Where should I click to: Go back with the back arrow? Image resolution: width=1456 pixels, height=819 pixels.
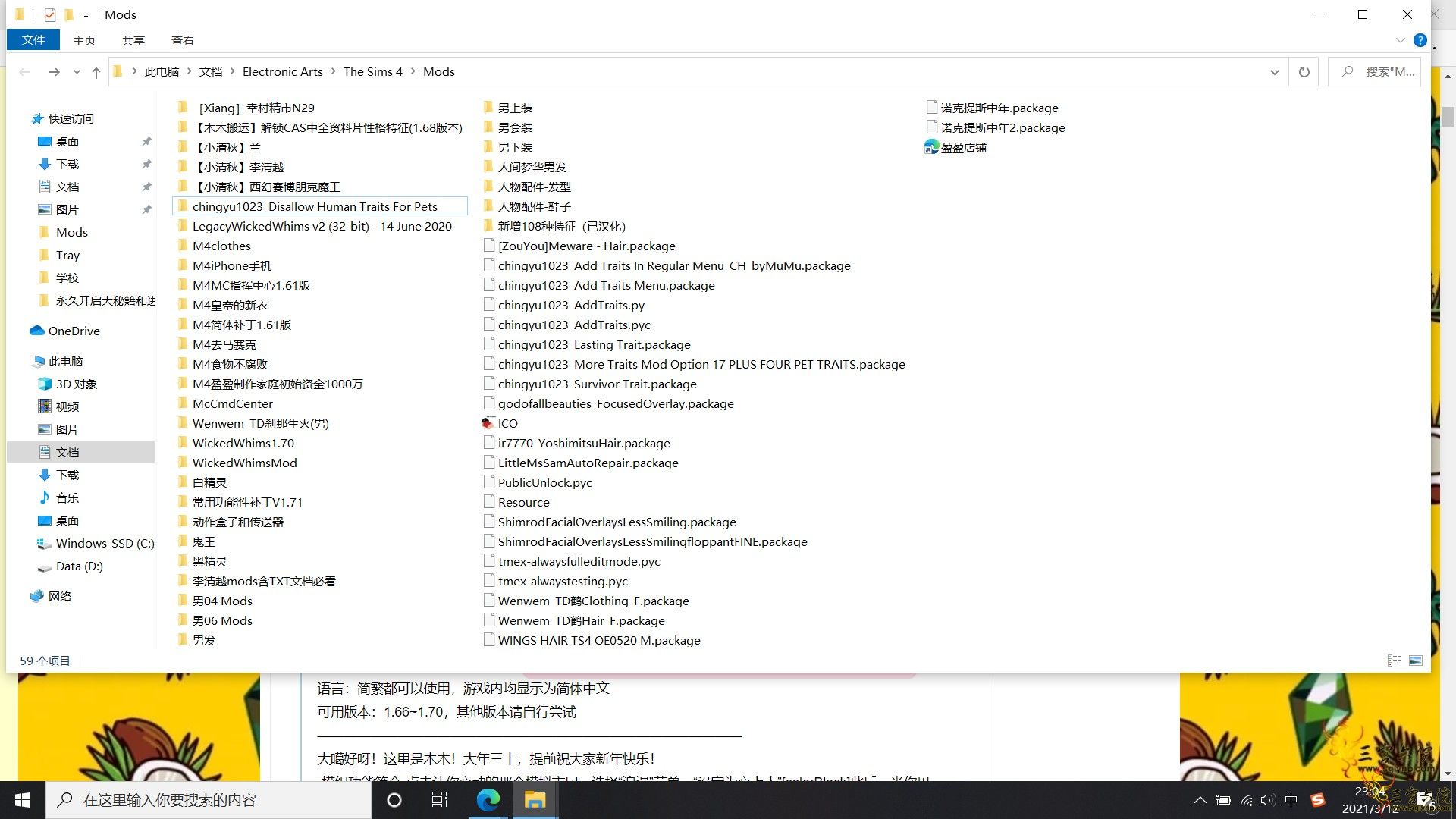click(25, 72)
